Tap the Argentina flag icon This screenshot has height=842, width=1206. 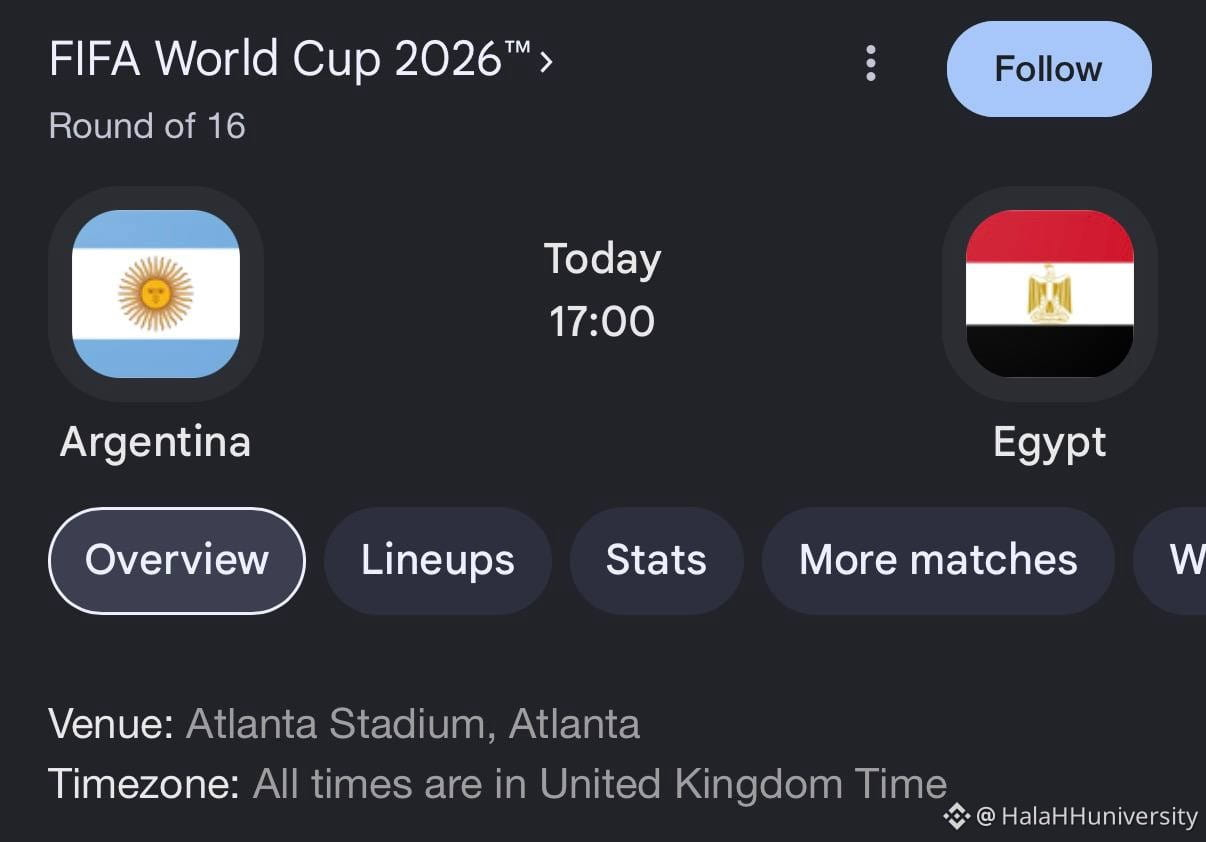156,294
